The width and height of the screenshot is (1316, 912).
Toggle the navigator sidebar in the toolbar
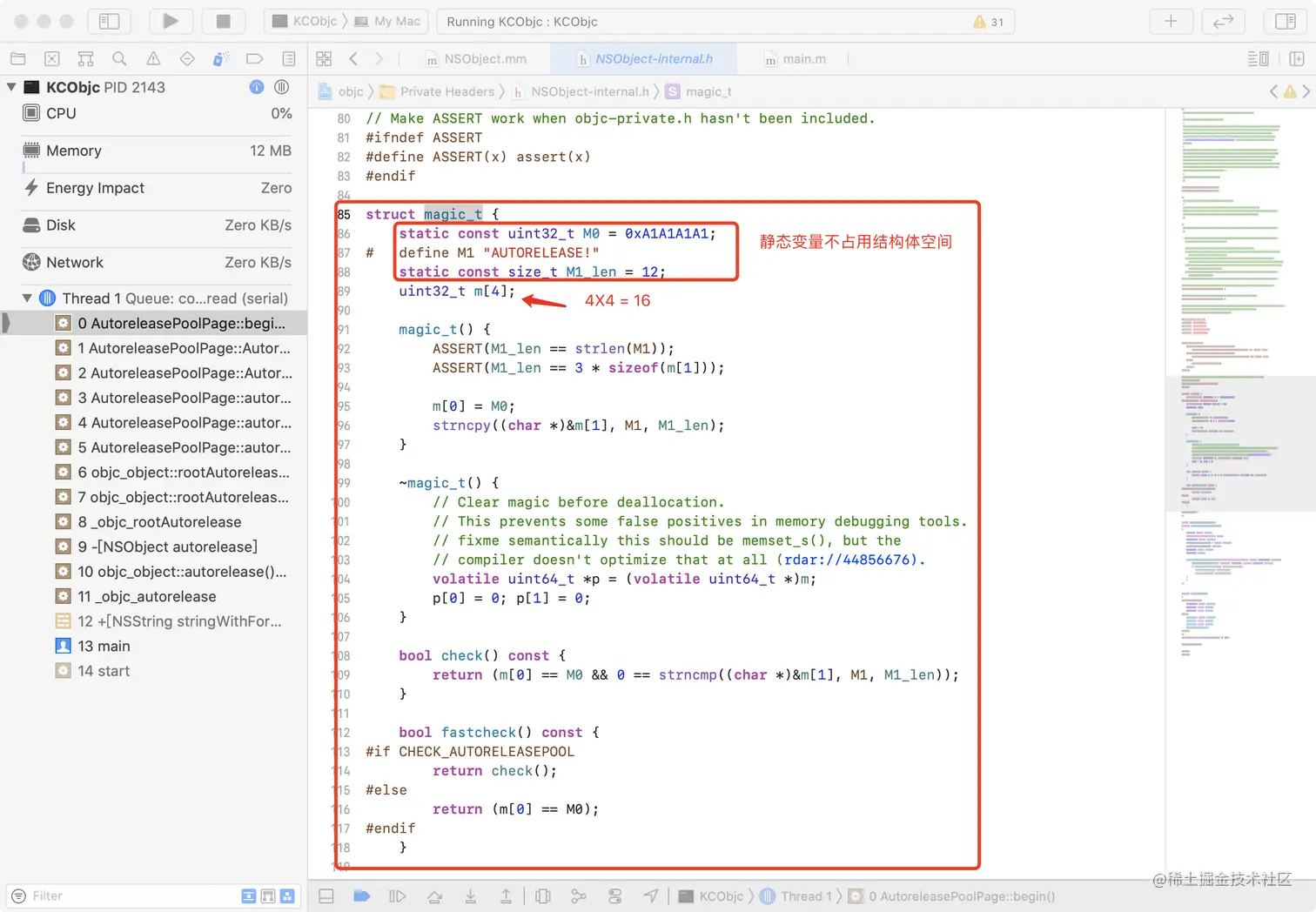(x=109, y=21)
